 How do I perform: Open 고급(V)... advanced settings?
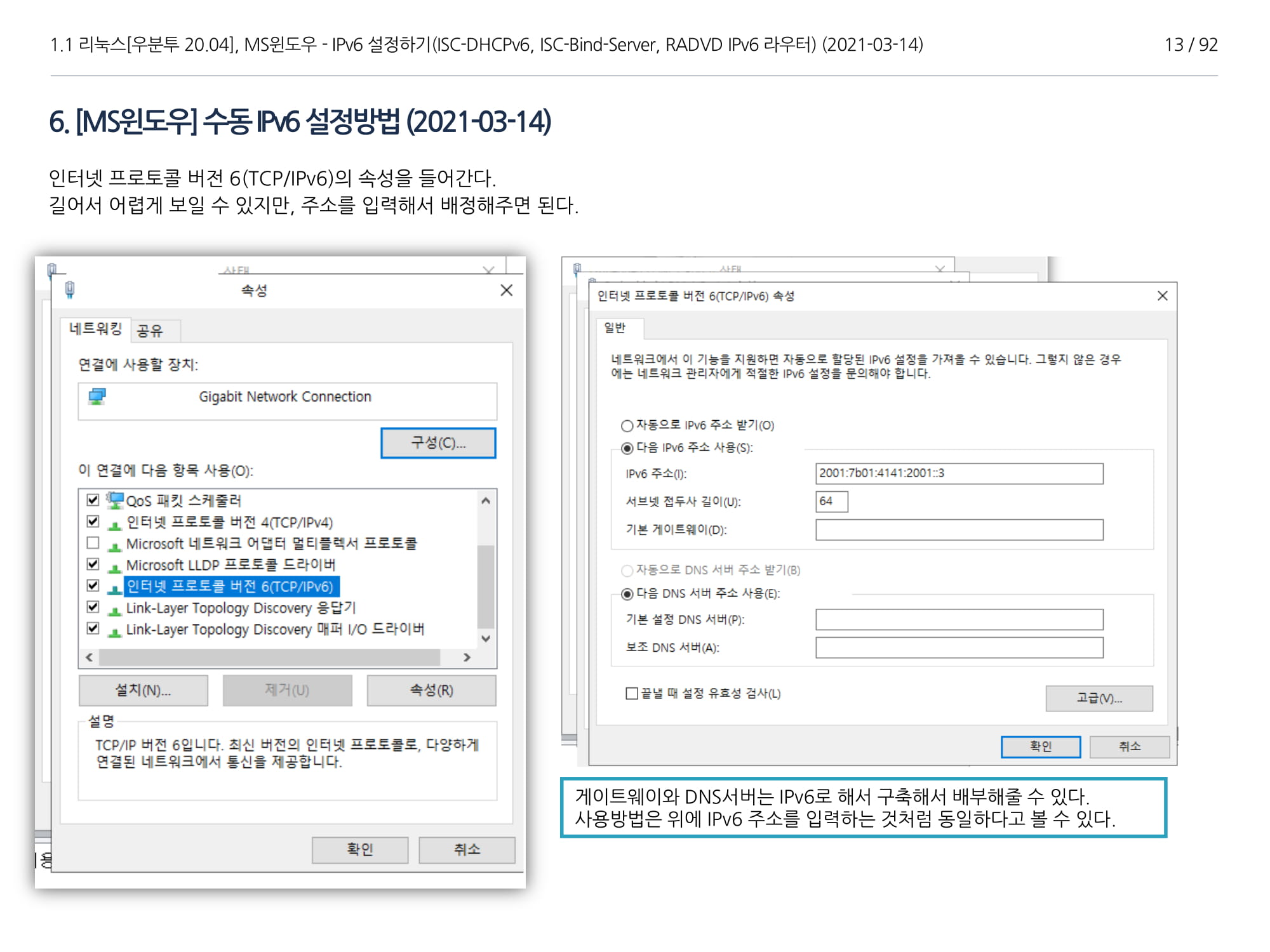(1099, 698)
